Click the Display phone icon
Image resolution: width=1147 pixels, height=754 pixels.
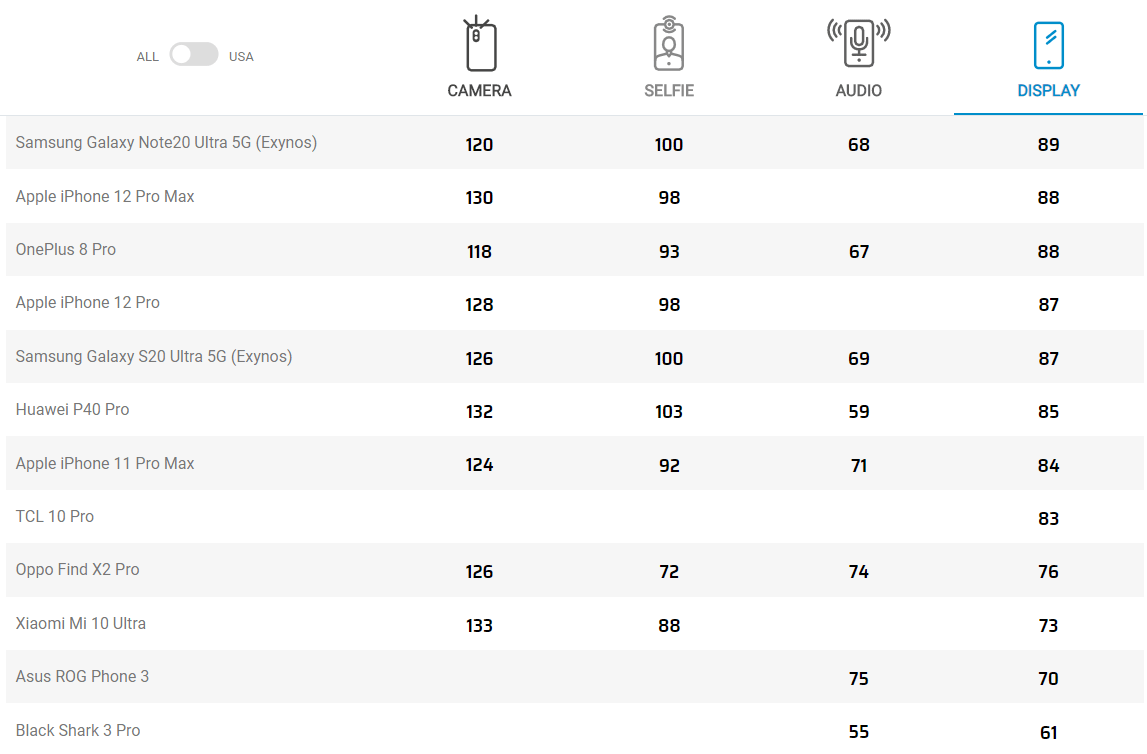pyautogui.click(x=1048, y=45)
